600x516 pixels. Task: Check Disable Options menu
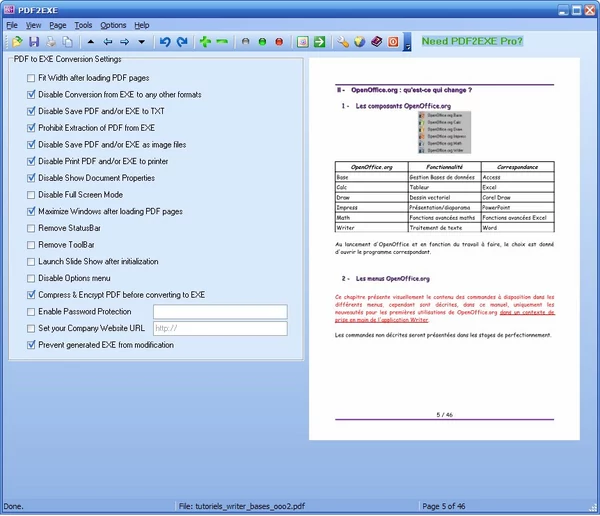click(x=31, y=278)
